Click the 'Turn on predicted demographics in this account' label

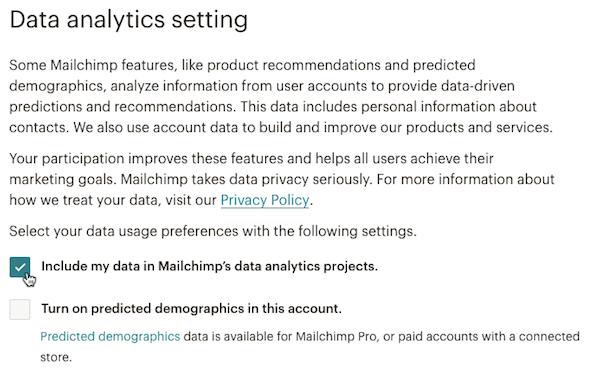click(191, 308)
